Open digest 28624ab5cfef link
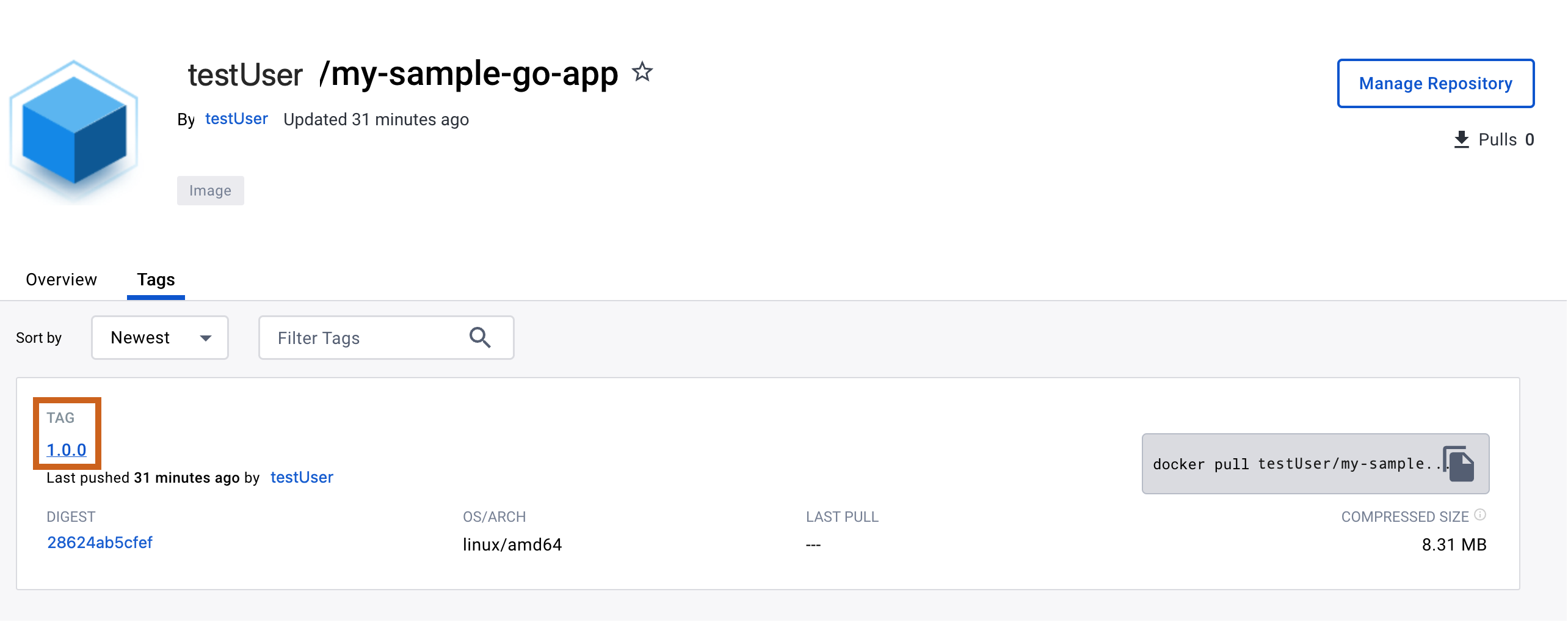The height and width of the screenshot is (622, 1568). pyautogui.click(x=100, y=543)
